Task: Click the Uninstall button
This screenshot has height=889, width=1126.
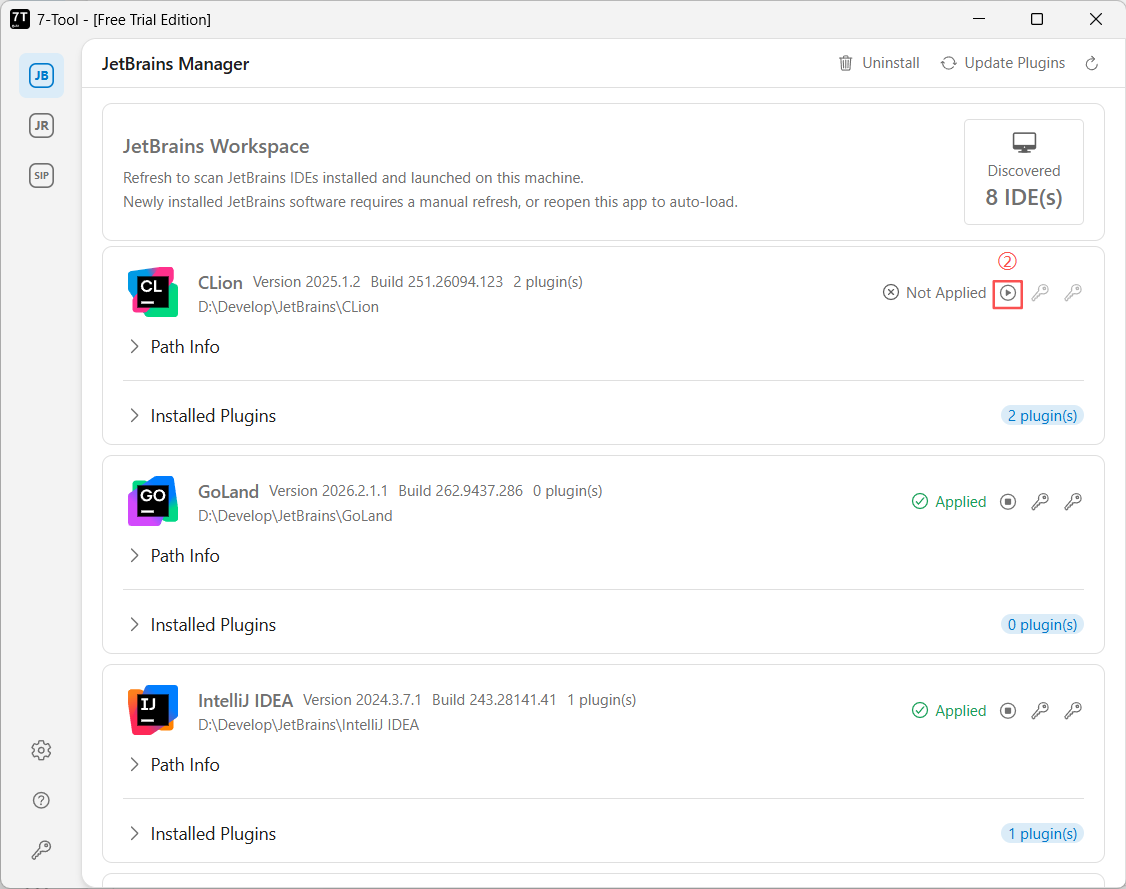Action: 879,63
